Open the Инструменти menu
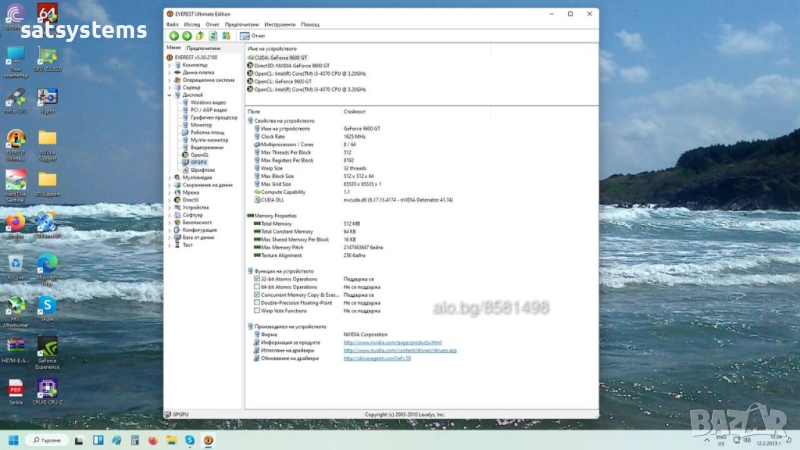 (x=280, y=23)
